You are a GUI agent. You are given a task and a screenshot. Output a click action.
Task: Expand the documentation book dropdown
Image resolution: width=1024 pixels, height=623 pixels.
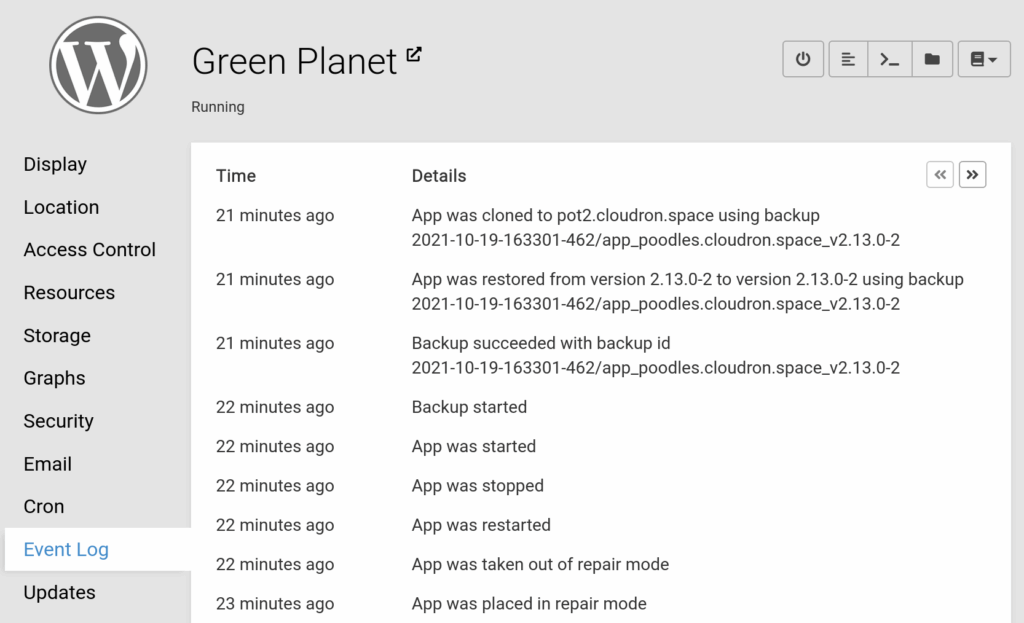pos(984,59)
